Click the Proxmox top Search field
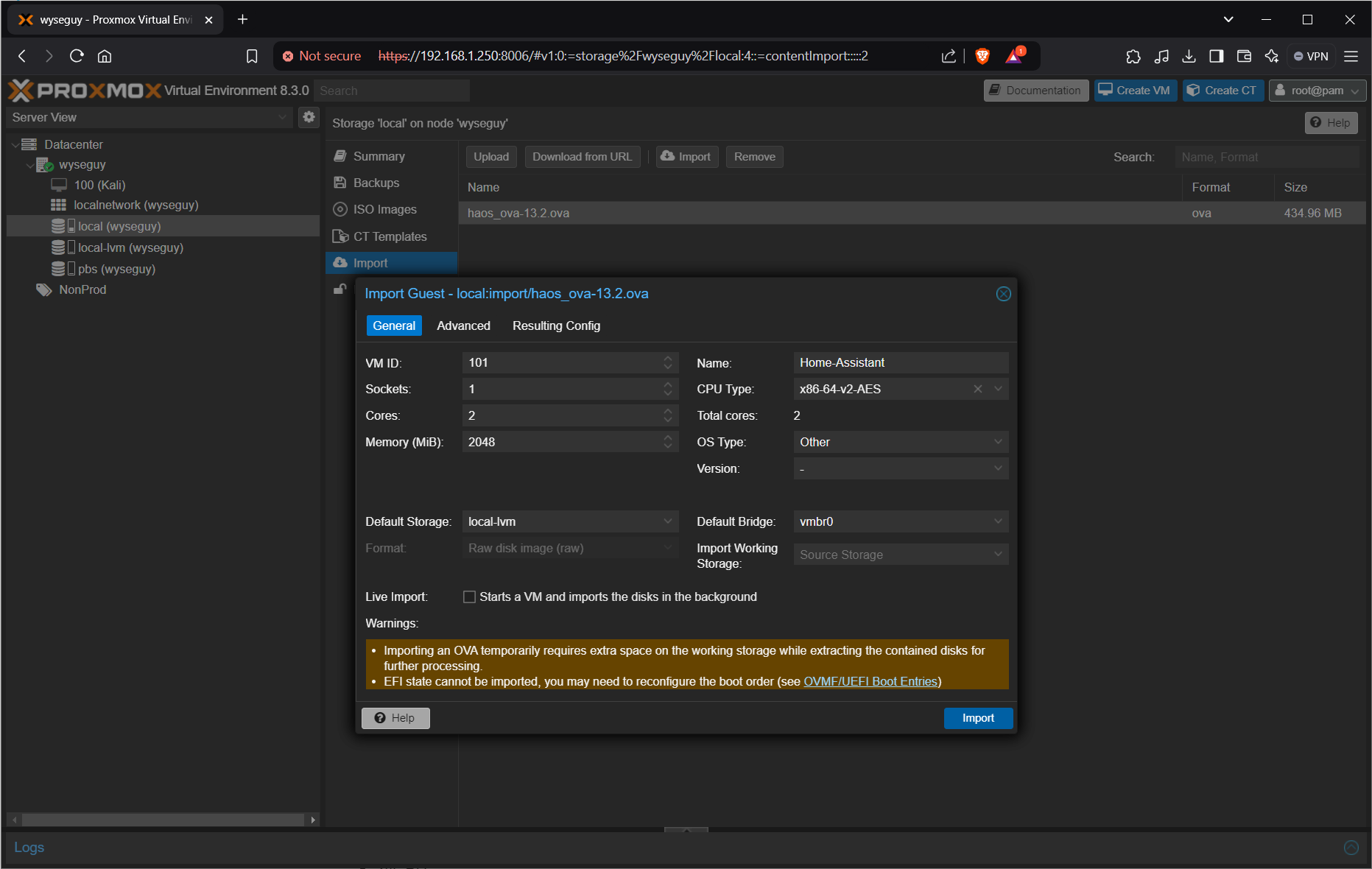The width and height of the screenshot is (1372, 869). (x=391, y=91)
